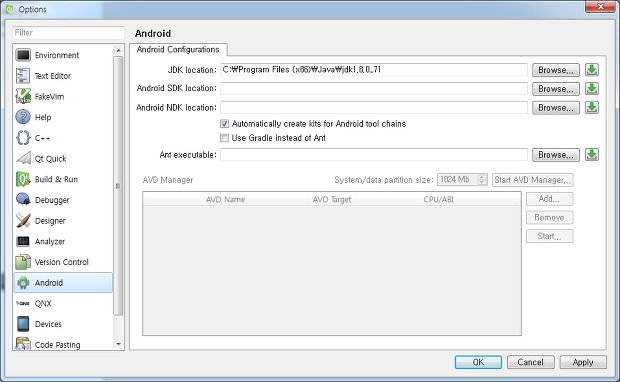This screenshot has width=620, height=382.
Task: Select the Build & Run category
Action: 63,179
